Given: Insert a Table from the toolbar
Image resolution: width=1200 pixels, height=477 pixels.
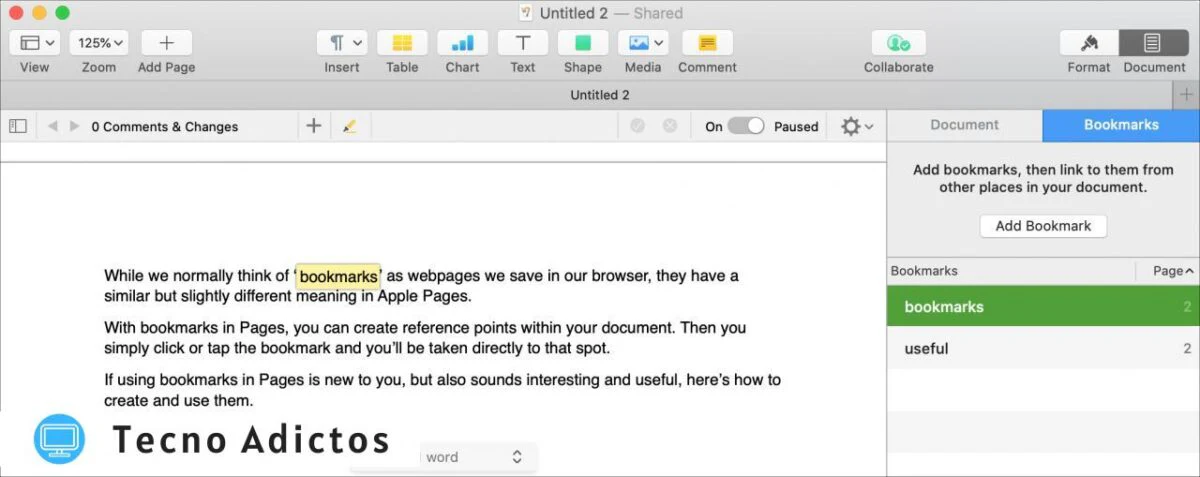Looking at the screenshot, I should pyautogui.click(x=402, y=43).
